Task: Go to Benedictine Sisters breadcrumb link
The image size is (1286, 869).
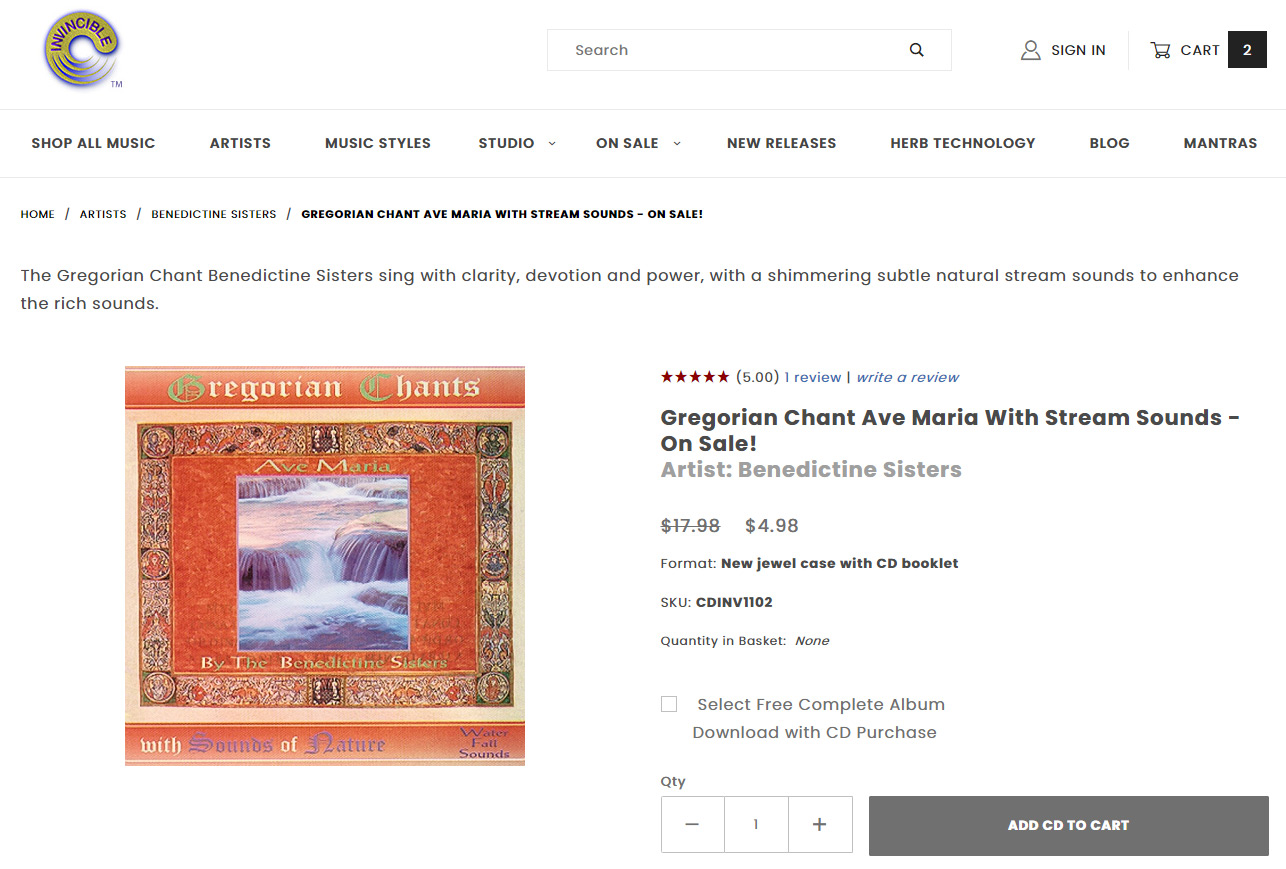Action: coord(214,214)
